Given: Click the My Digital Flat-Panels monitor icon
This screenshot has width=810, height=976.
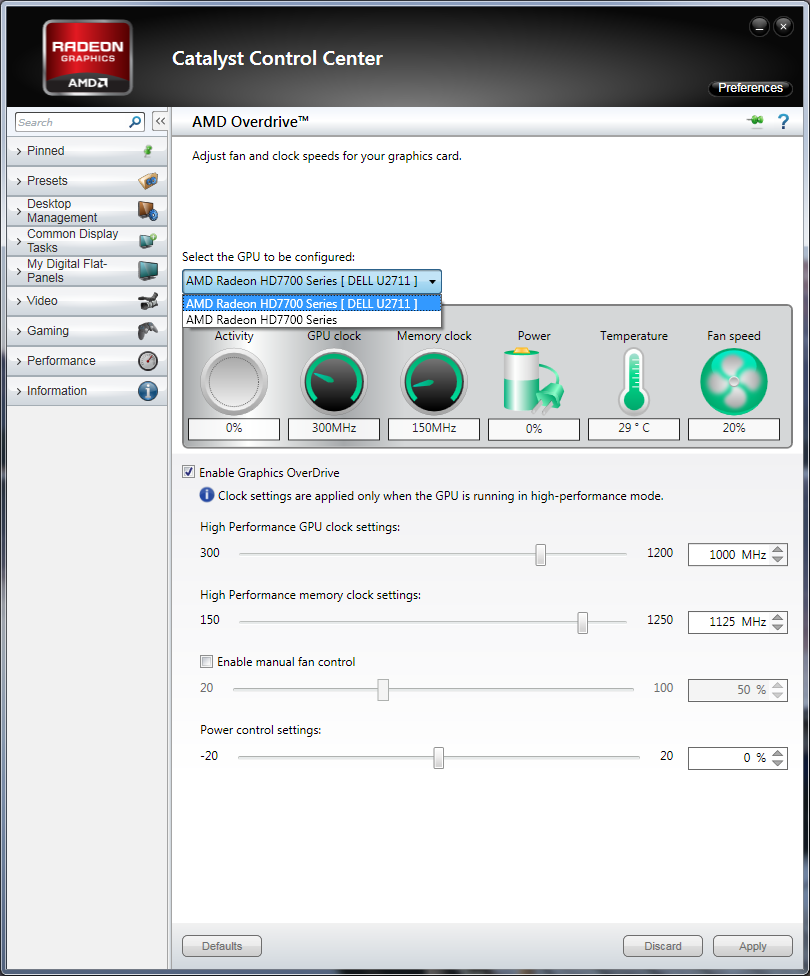Looking at the screenshot, I should pyautogui.click(x=148, y=271).
